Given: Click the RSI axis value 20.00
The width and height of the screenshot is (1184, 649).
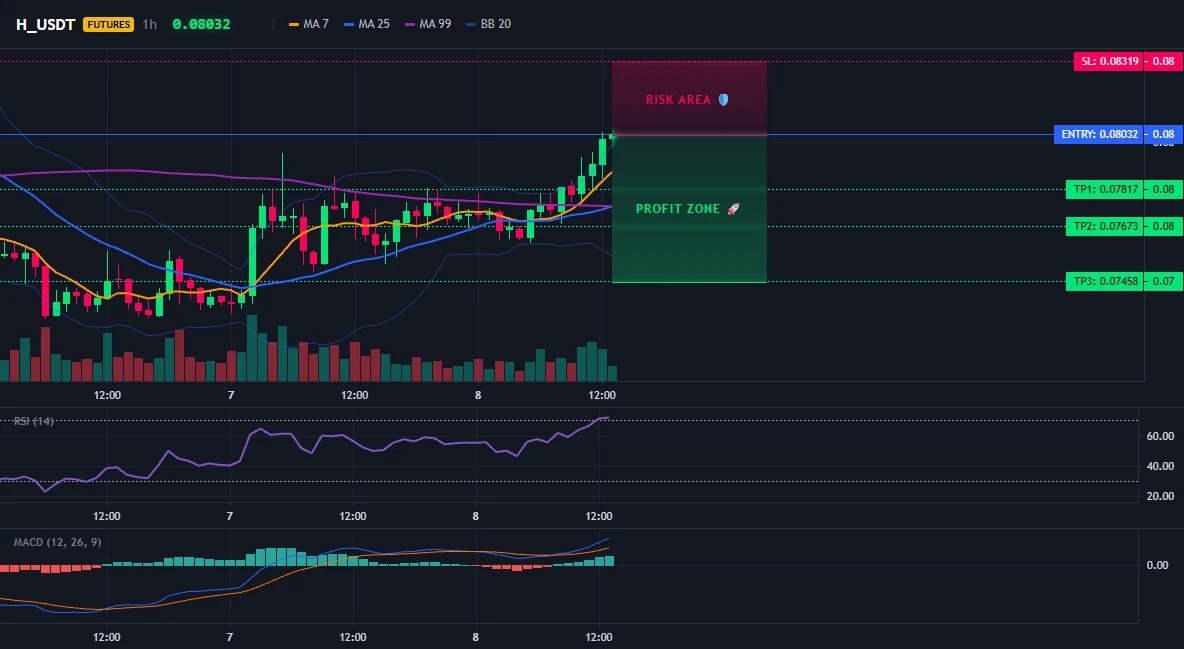Looking at the screenshot, I should click(x=1160, y=496).
